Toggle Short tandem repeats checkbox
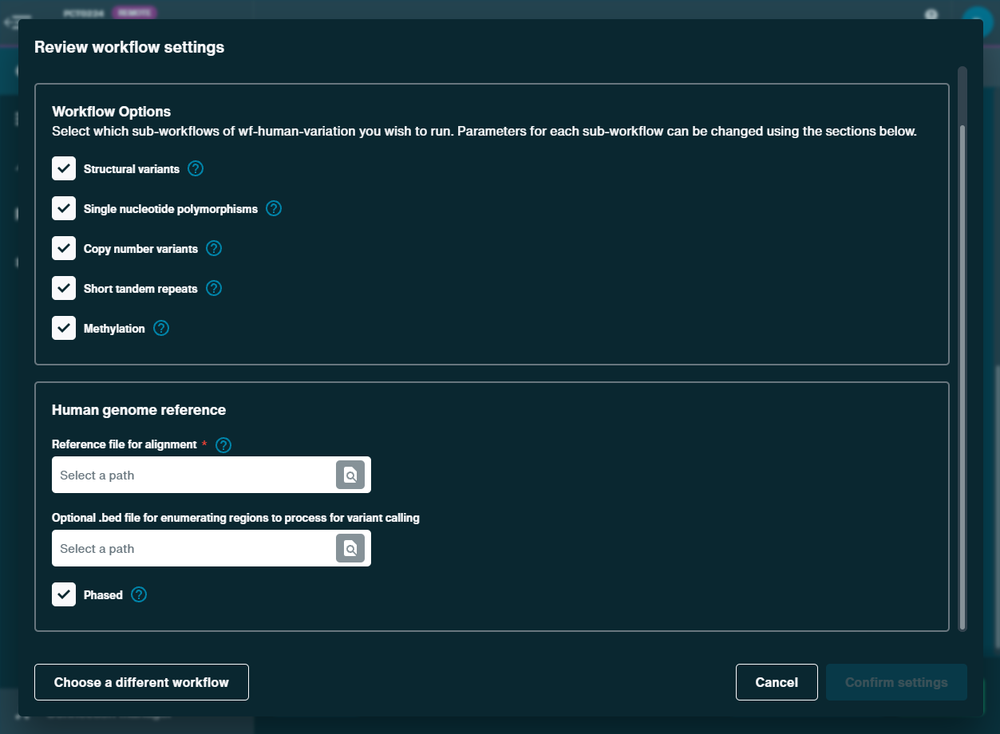Screen dimensions: 1000x734 click(64, 288)
